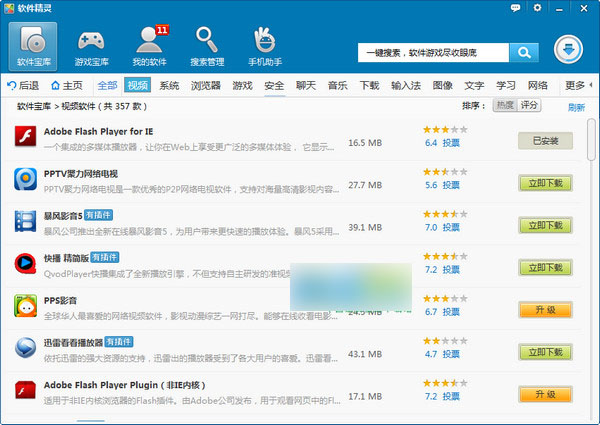Click 投票 for 迅雷看看播放器
This screenshot has height=425, width=600.
[x=451, y=354]
